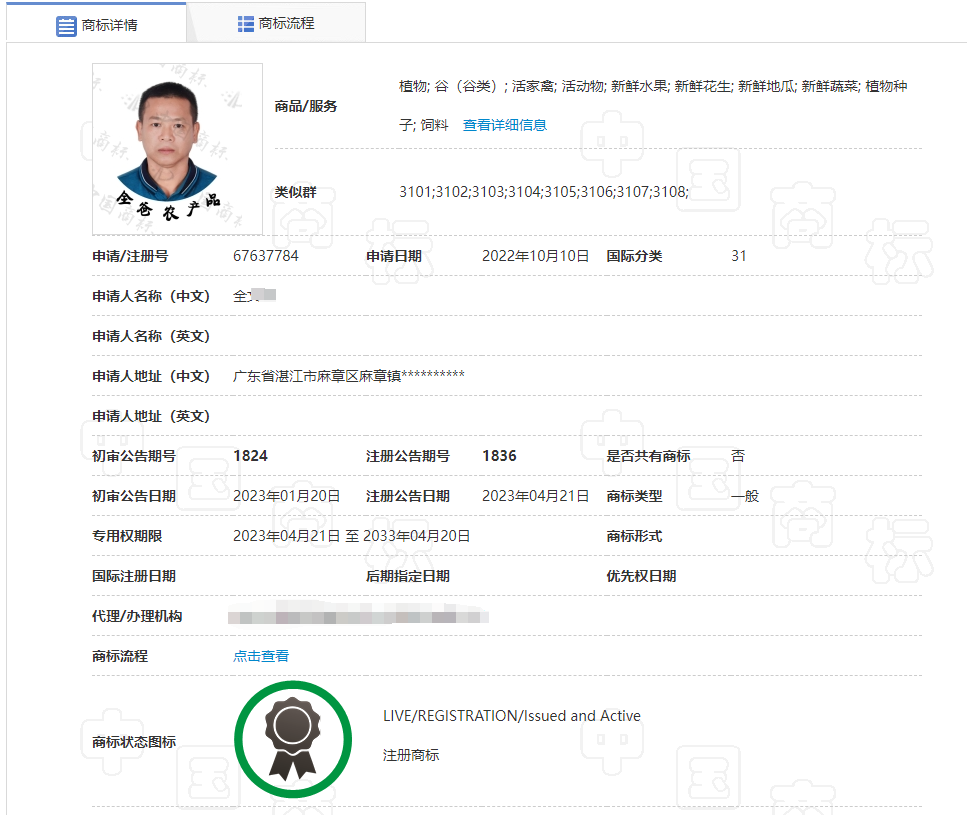The height and width of the screenshot is (815, 967).
Task: Click the 全爸农产品 trademark image
Action: pyautogui.click(x=177, y=149)
